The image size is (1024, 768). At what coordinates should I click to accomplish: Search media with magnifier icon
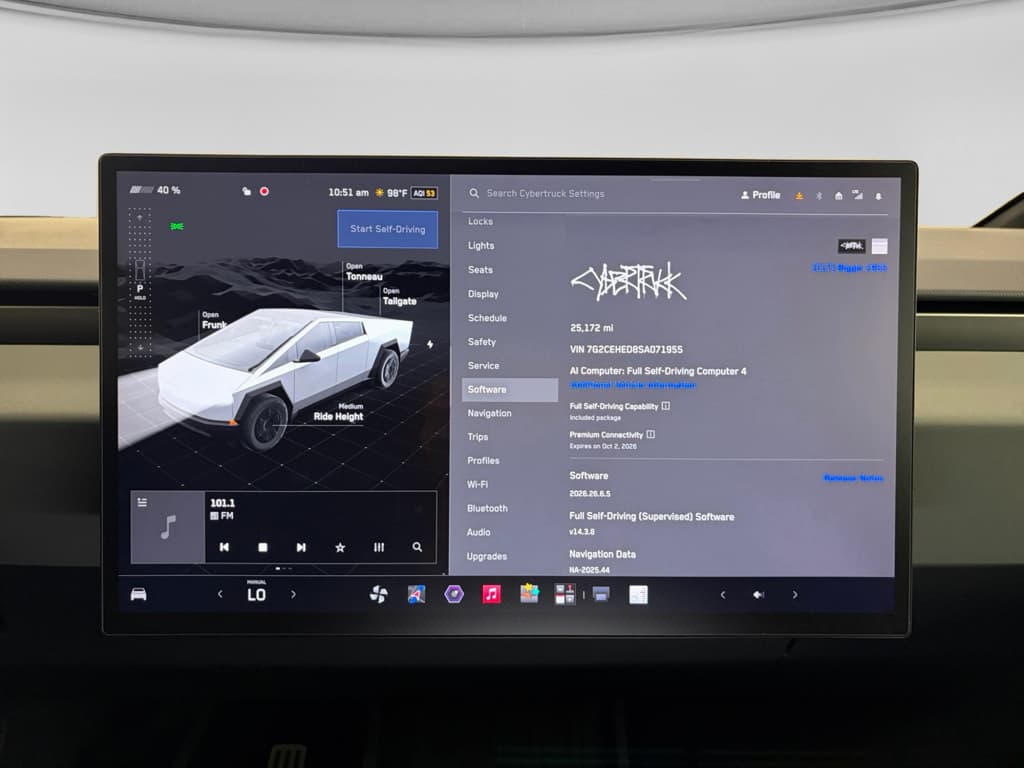[x=417, y=547]
